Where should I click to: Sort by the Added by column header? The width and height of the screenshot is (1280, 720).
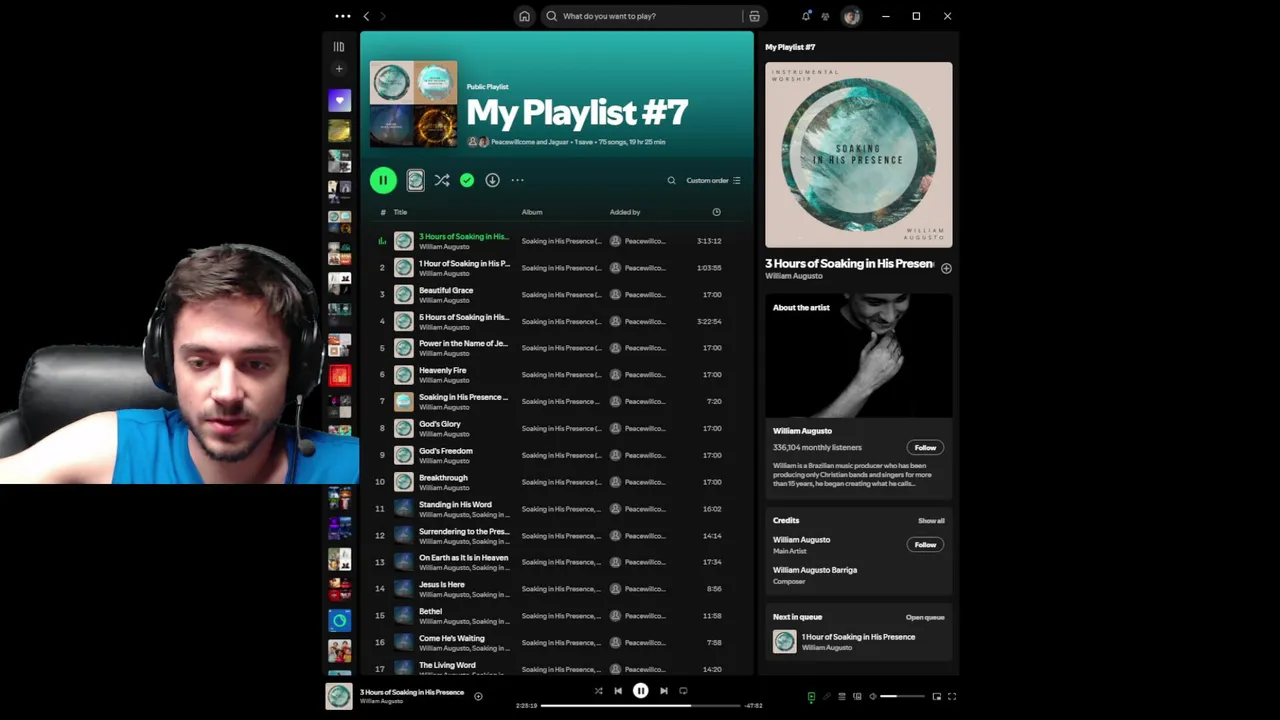coord(625,212)
